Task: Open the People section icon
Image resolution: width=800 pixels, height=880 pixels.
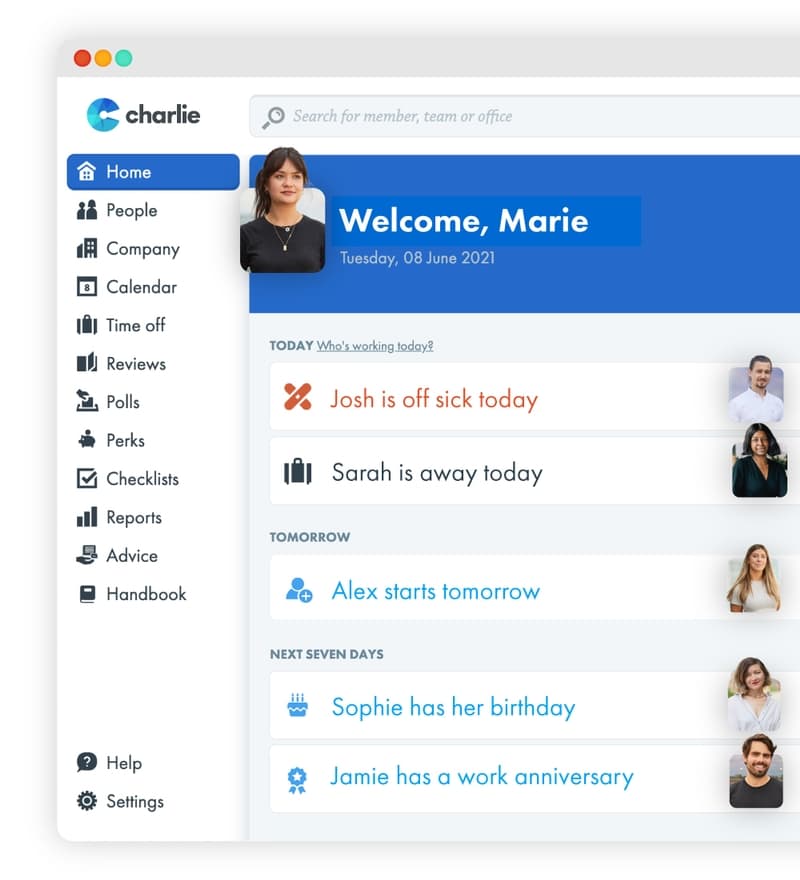Action: [x=88, y=210]
